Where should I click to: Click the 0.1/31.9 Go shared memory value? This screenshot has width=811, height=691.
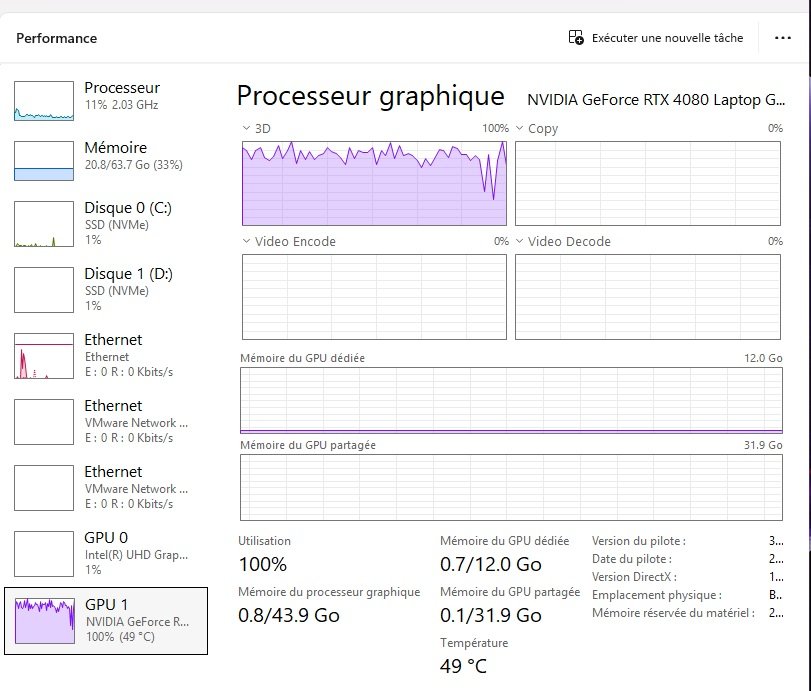(490, 615)
